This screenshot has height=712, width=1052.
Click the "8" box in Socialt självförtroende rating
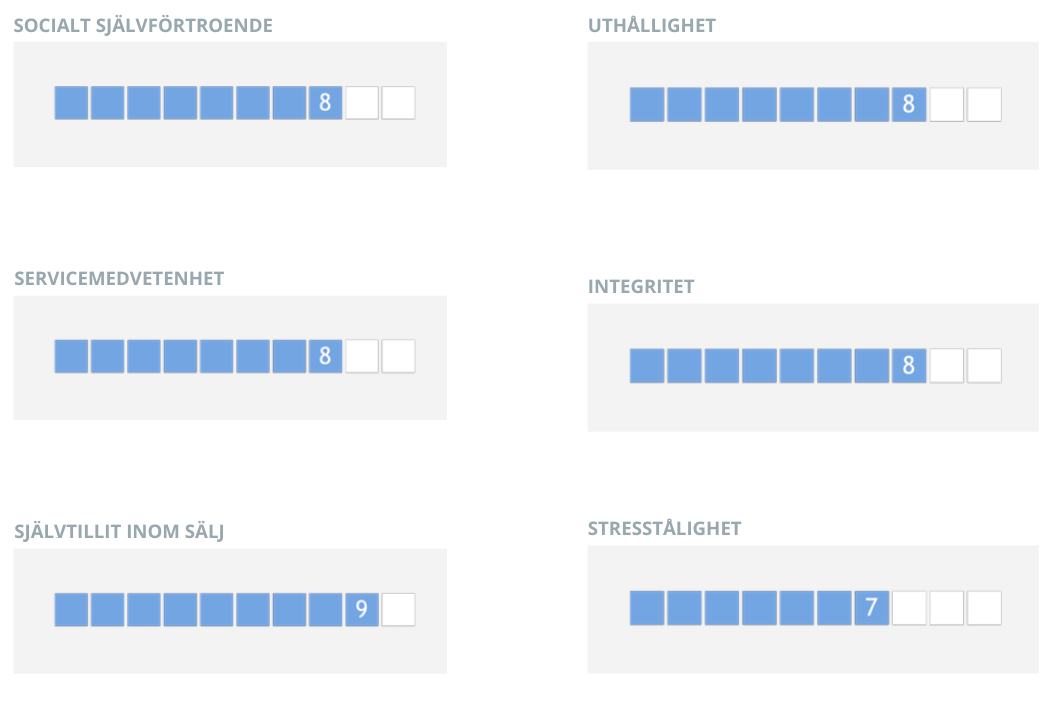[x=325, y=103]
